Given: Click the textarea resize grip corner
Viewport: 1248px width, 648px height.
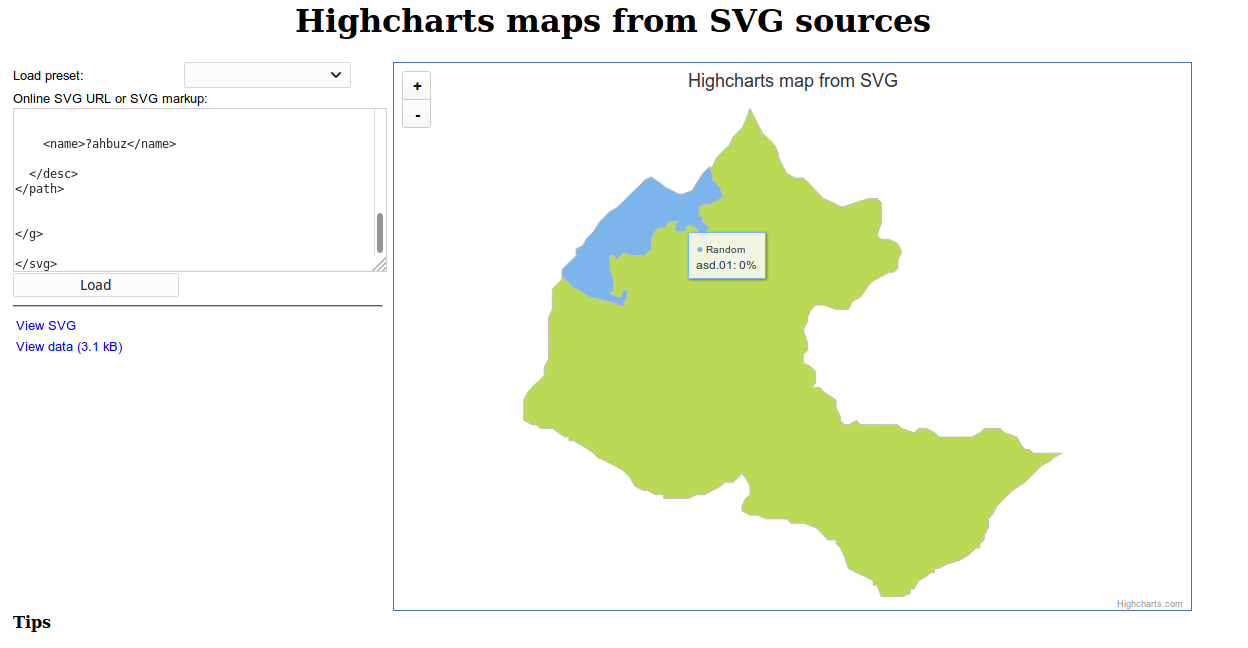Looking at the screenshot, I should [x=380, y=265].
